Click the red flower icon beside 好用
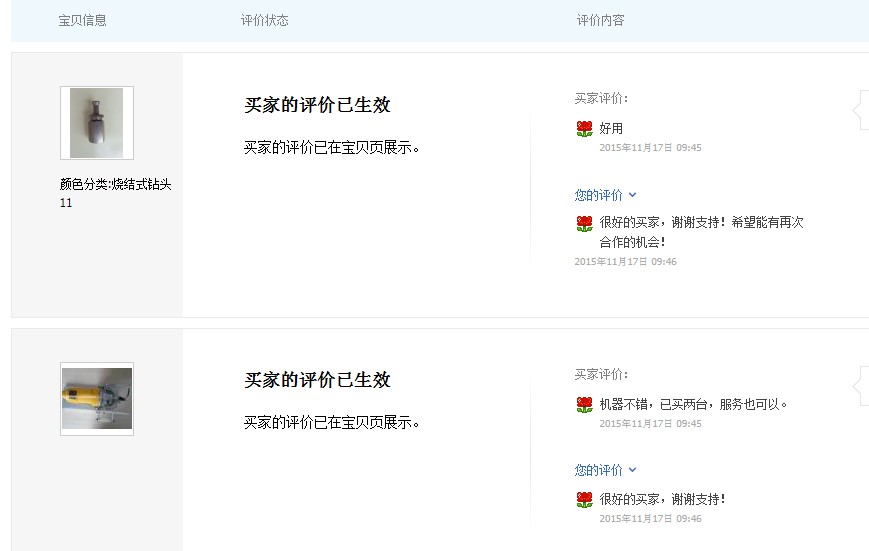The image size is (869, 551). [x=585, y=129]
